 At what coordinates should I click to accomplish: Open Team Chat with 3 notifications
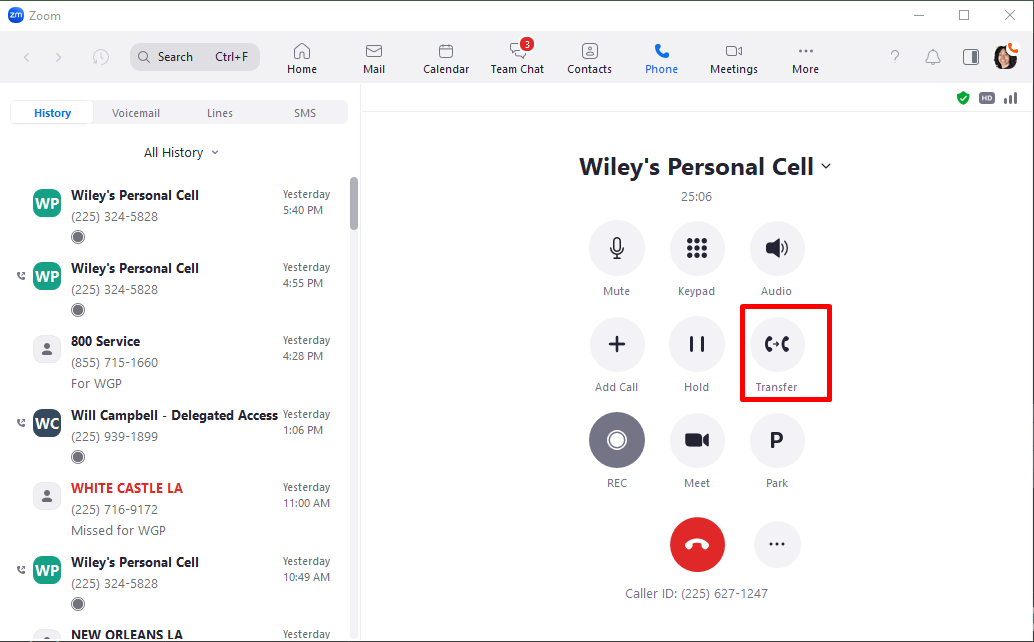pyautogui.click(x=517, y=58)
